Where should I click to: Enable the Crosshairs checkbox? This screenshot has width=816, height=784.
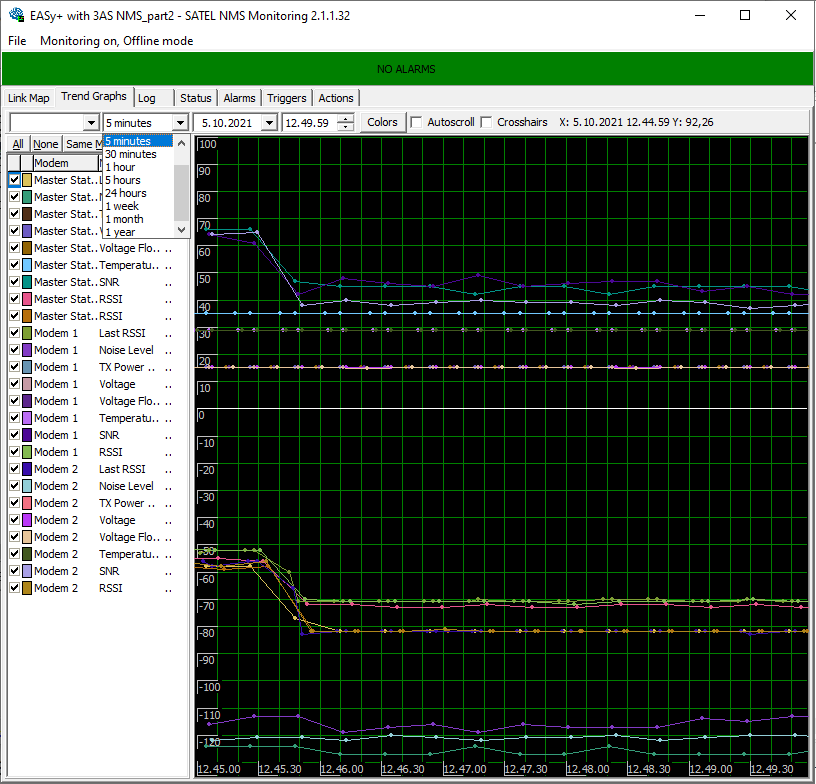click(x=486, y=122)
